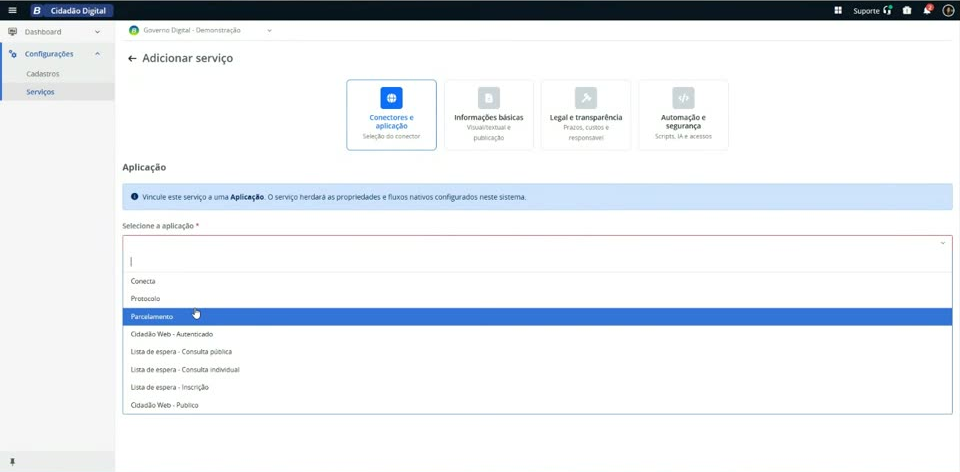Click the Selecione a aplicação label
Screen dimensions: 960x472
click(x=160, y=226)
